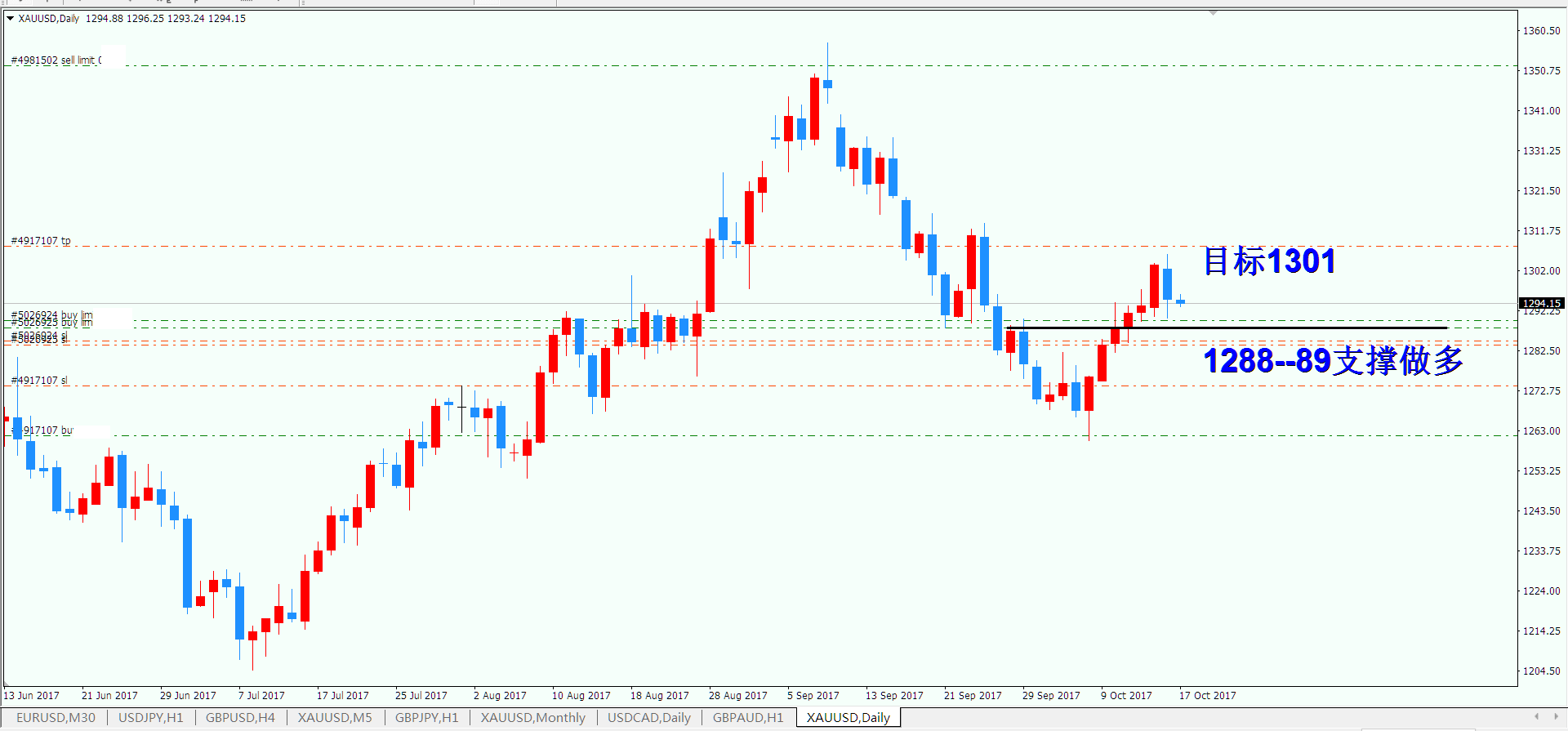Click the 1360.50 price scale value
The width and height of the screenshot is (1568, 731).
pos(1541,31)
